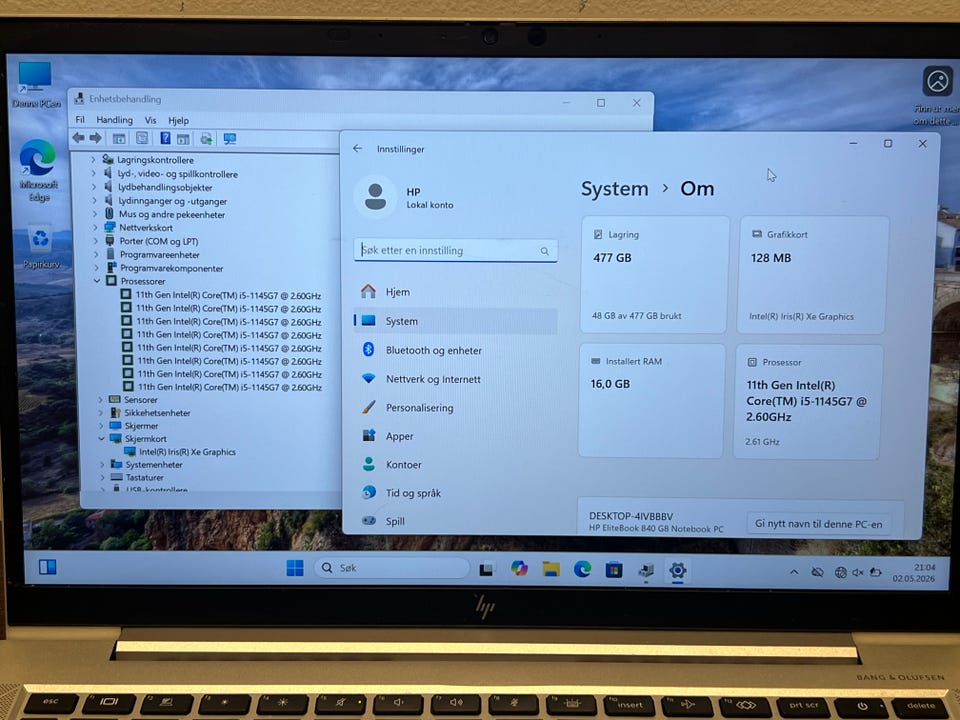Show hidden tray icons chevron
Image resolution: width=960 pixels, height=720 pixels.
[794, 572]
